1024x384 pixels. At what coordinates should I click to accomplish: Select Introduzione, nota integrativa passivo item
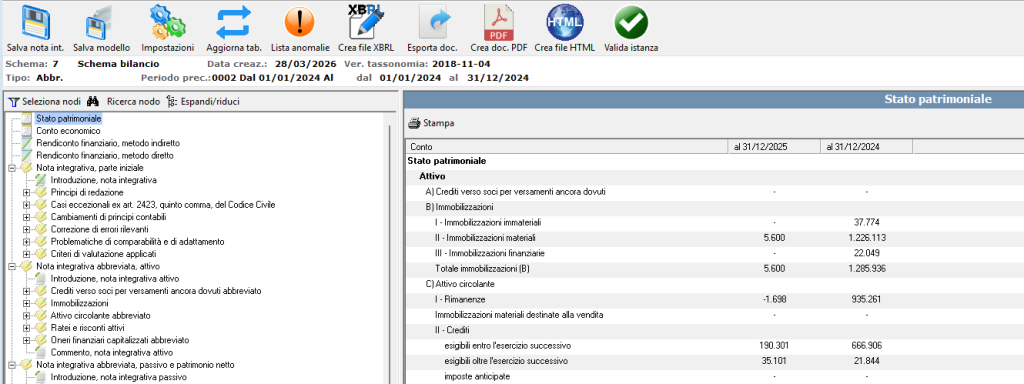(118, 377)
